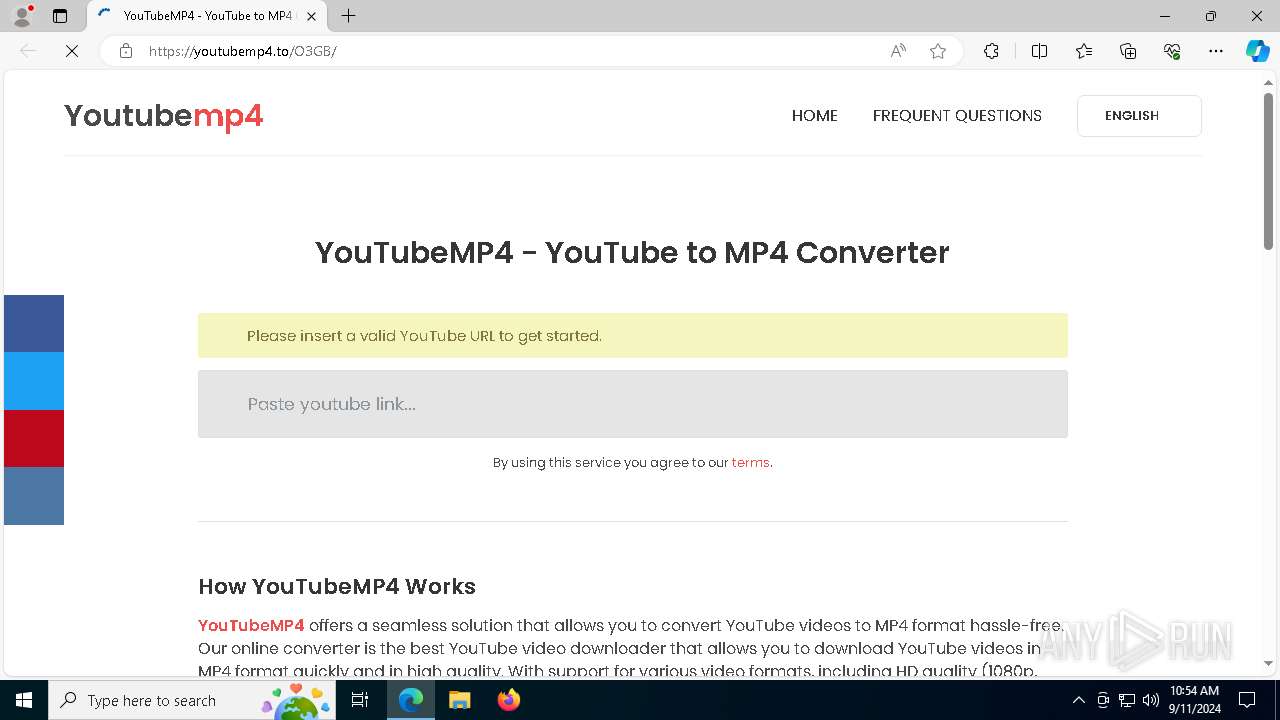Open the ENGLISH language dropdown

click(x=1139, y=116)
